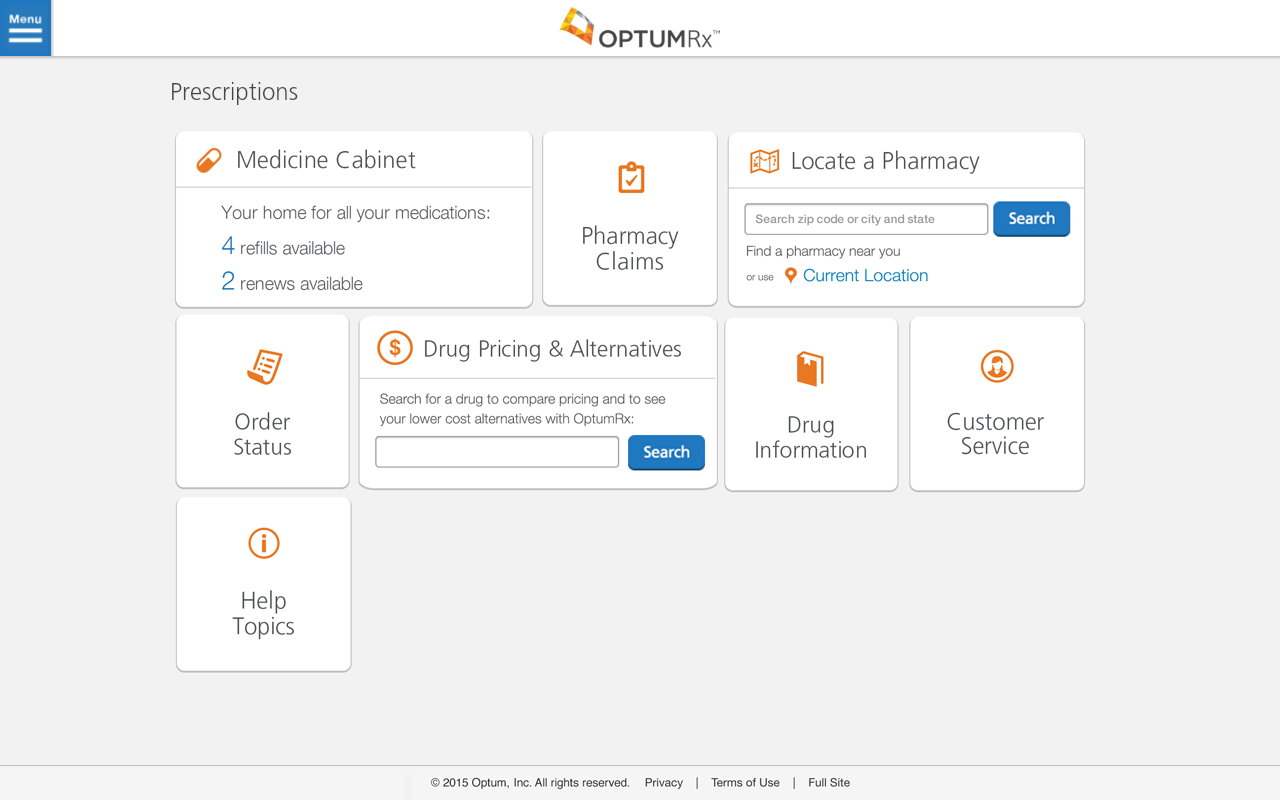Open the hamburger Menu button

(25, 28)
